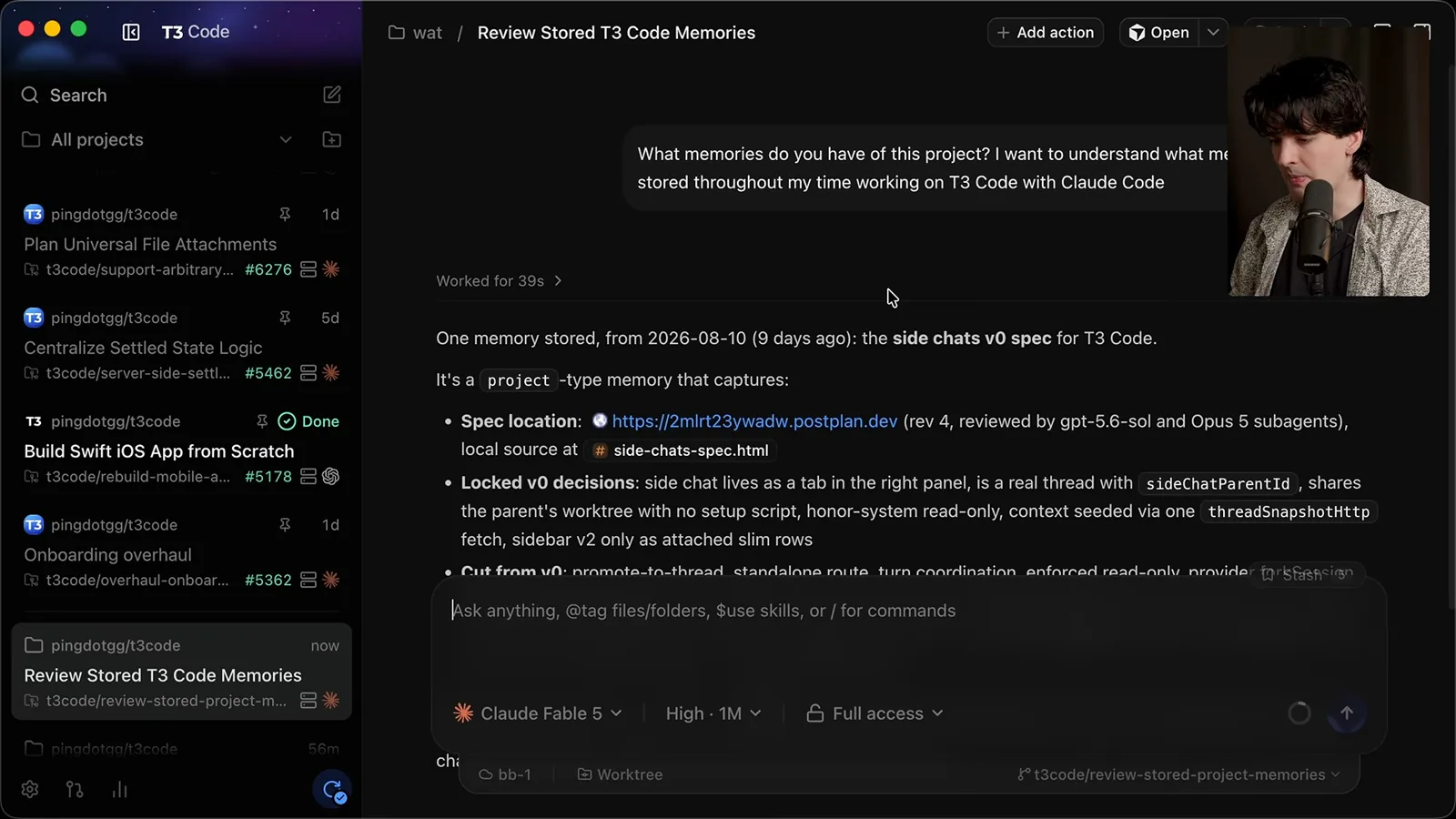Click the server icon on #6276 row
The image size is (1456, 819).
click(x=308, y=269)
